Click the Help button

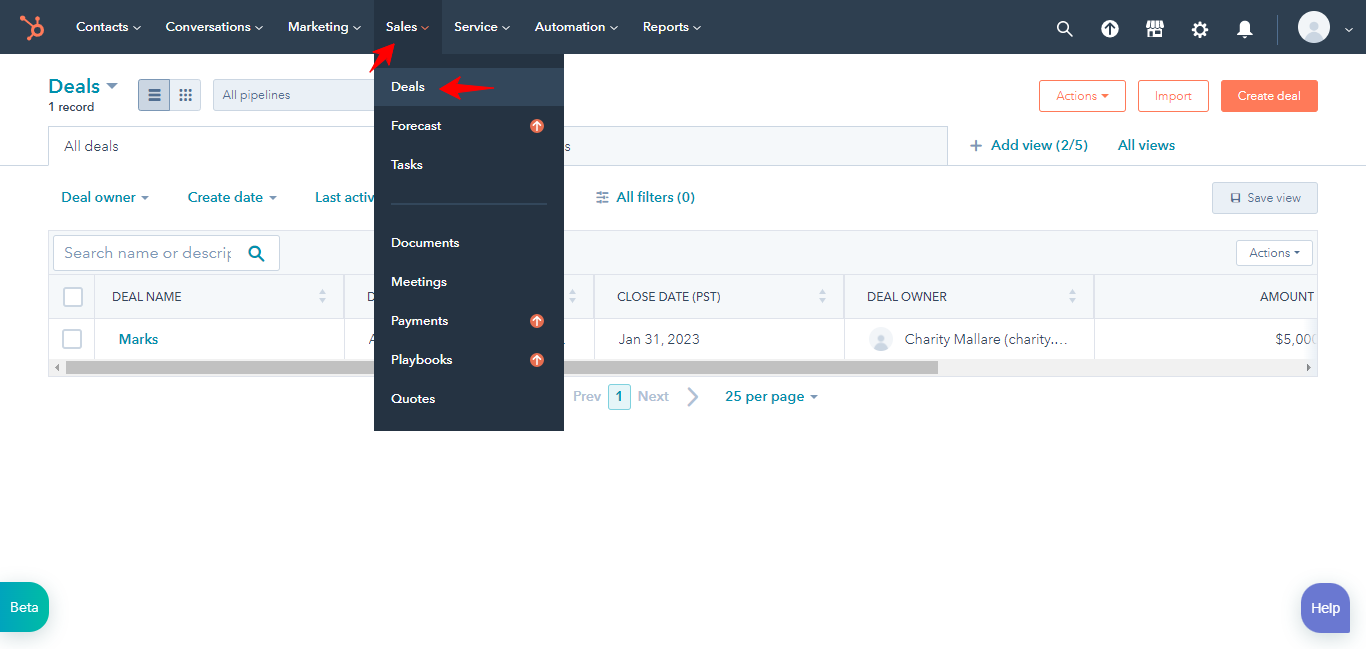[1325, 608]
